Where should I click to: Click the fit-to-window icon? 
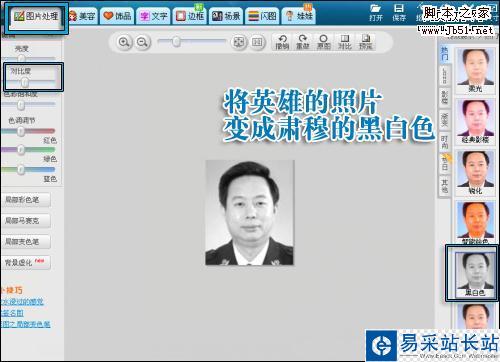coord(239,42)
